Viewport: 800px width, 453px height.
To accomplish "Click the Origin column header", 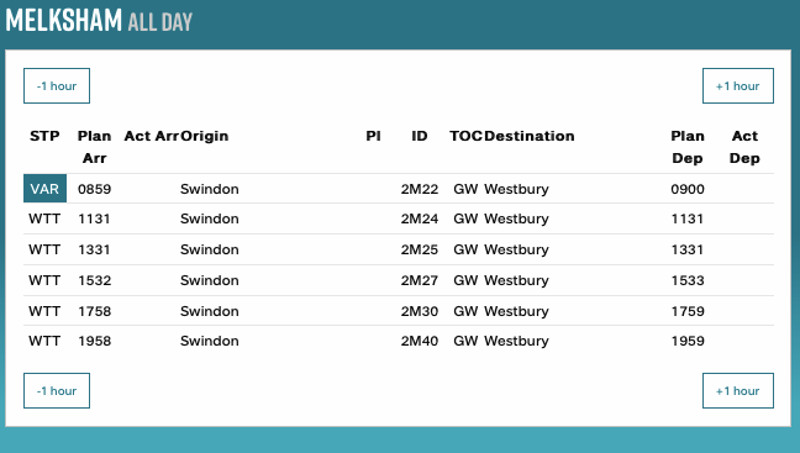I will pos(204,136).
